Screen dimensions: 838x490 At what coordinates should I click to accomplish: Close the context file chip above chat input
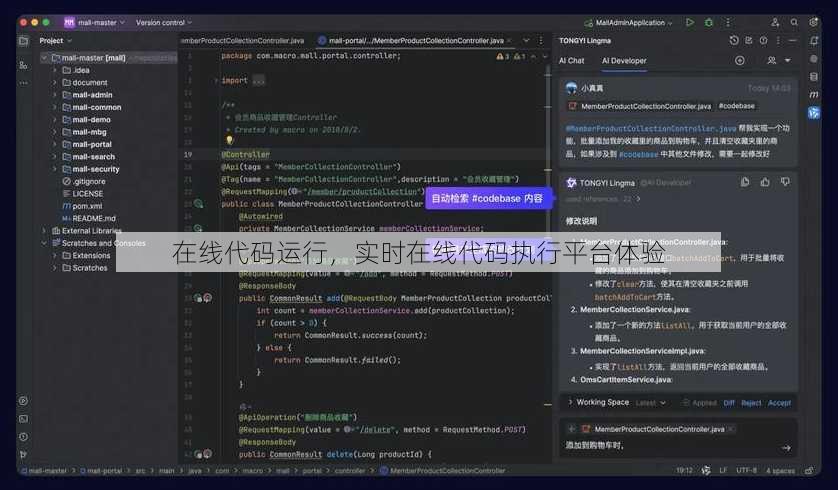(x=731, y=429)
